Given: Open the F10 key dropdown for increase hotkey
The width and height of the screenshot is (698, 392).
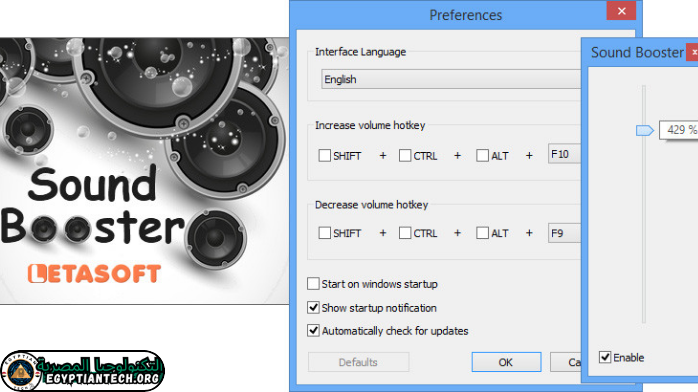Looking at the screenshot, I should pyautogui.click(x=564, y=154).
